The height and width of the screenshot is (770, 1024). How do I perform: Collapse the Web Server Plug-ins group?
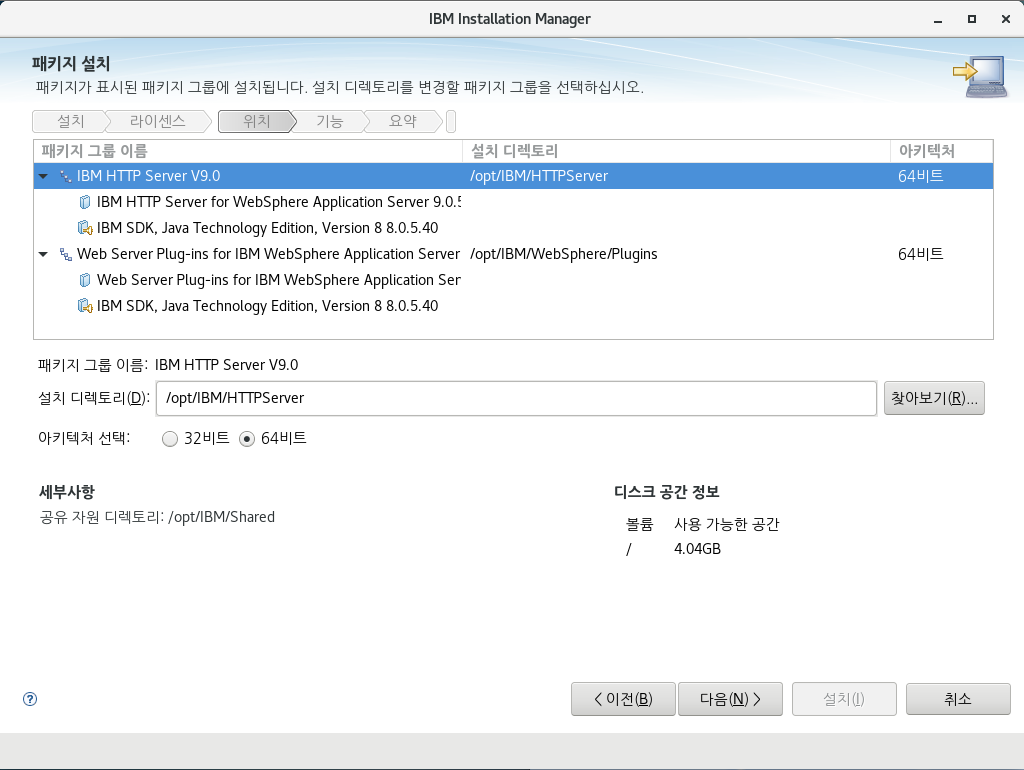[43, 254]
